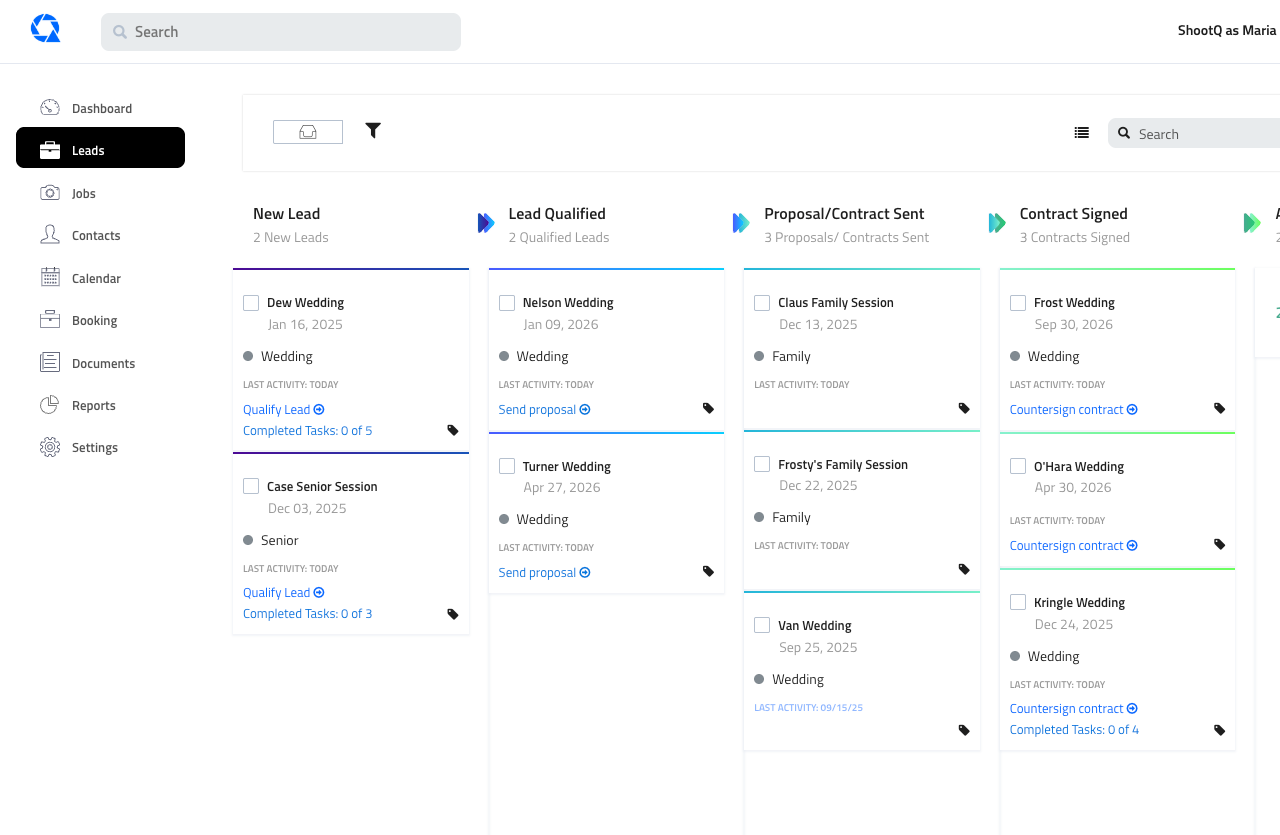Go to Calendar in the sidebar
The width and height of the screenshot is (1280, 835).
pos(96,278)
